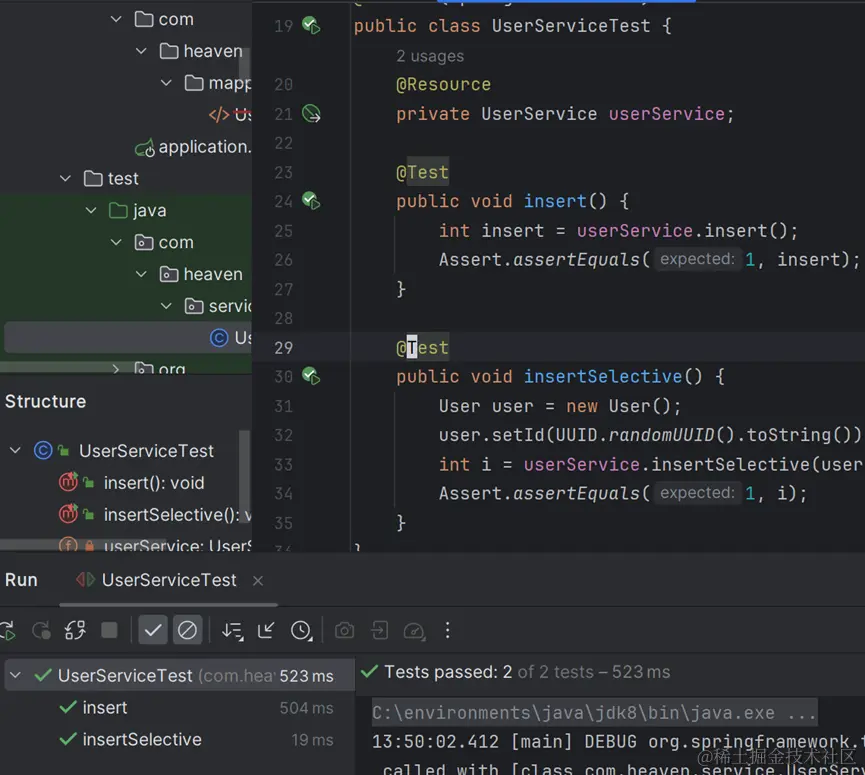This screenshot has width=865, height=775.
Task: Click the camera dump threads icon
Action: click(x=344, y=630)
